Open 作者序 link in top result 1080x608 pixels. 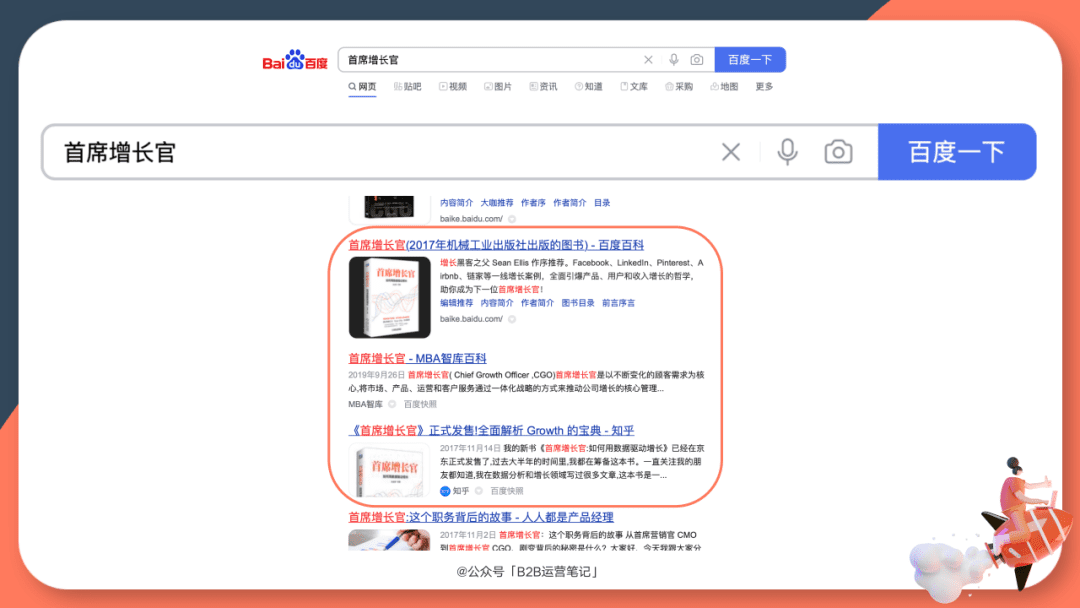tap(533, 203)
